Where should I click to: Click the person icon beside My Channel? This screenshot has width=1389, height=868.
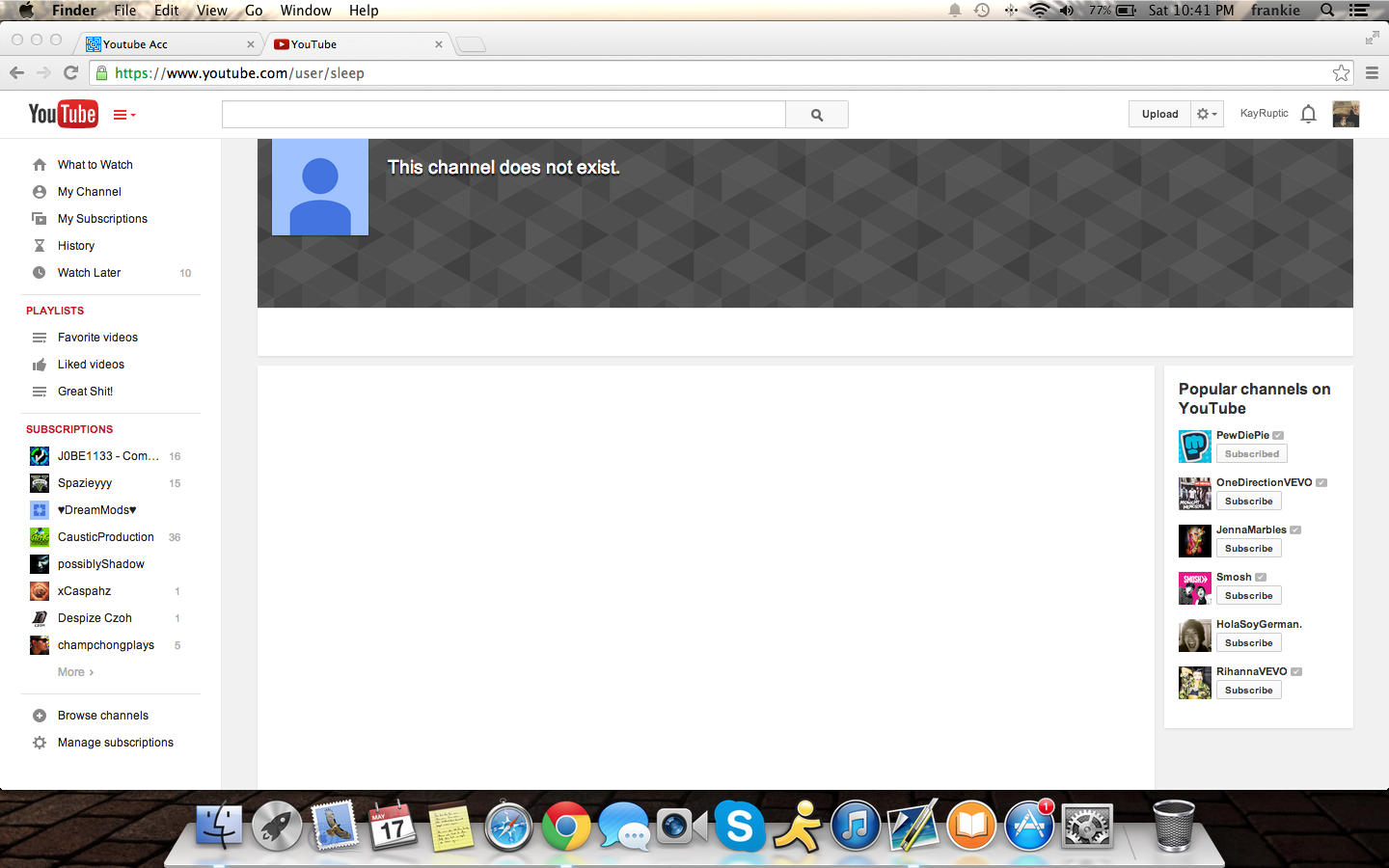[x=40, y=192]
